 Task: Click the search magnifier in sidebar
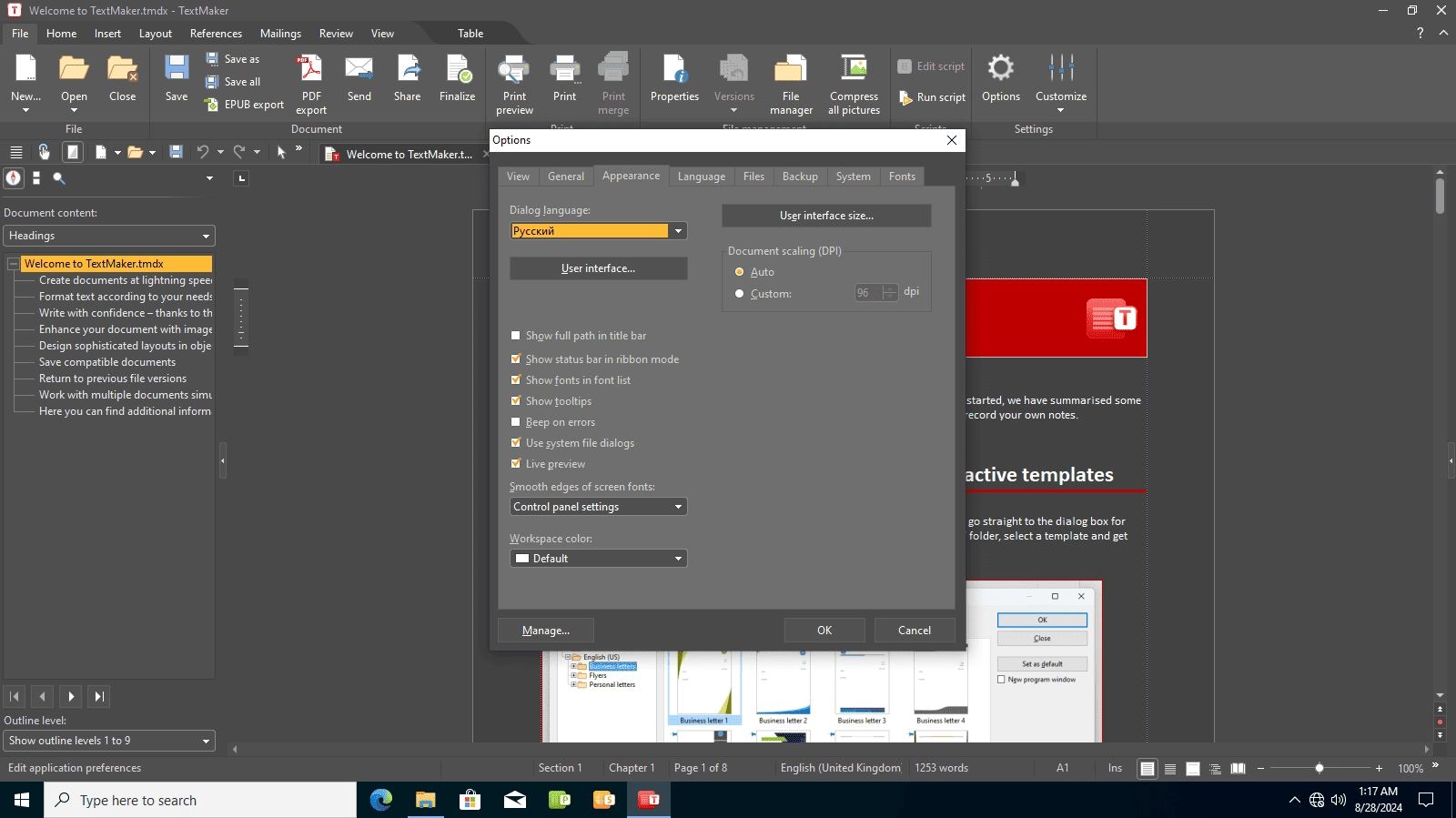59,178
